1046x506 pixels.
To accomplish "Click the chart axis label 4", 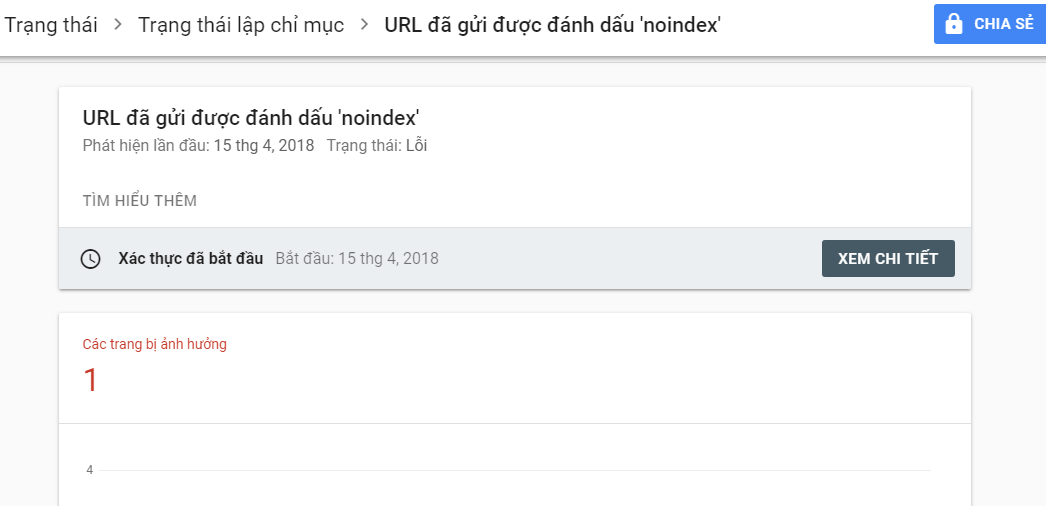I will [89, 470].
